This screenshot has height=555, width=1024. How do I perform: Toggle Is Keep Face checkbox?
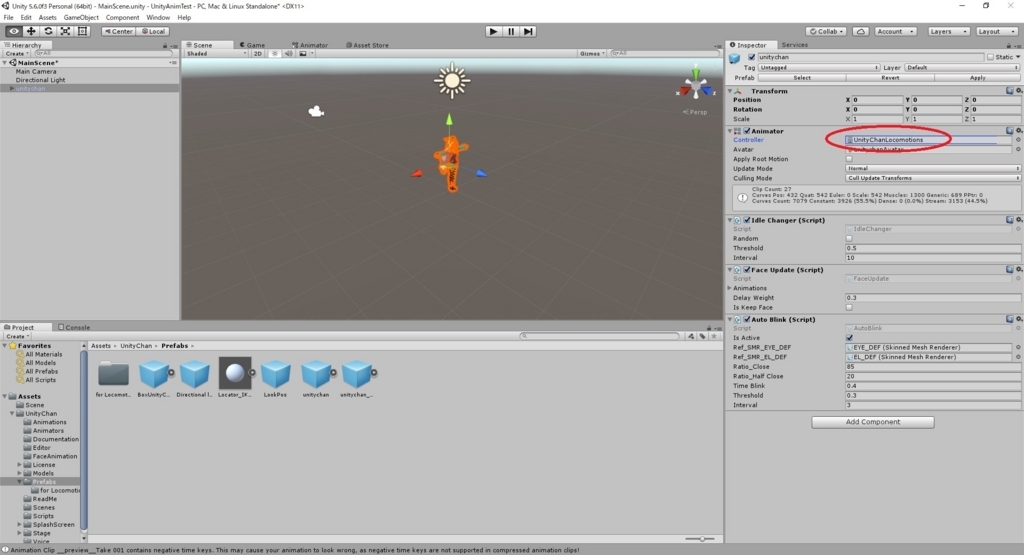tap(849, 308)
